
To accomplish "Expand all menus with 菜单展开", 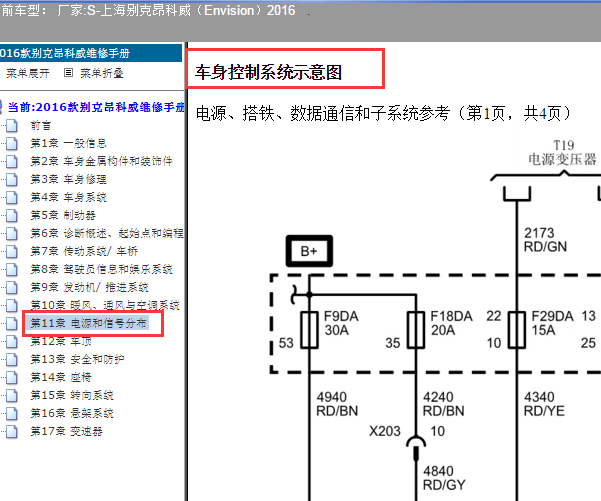I will 28,73.
